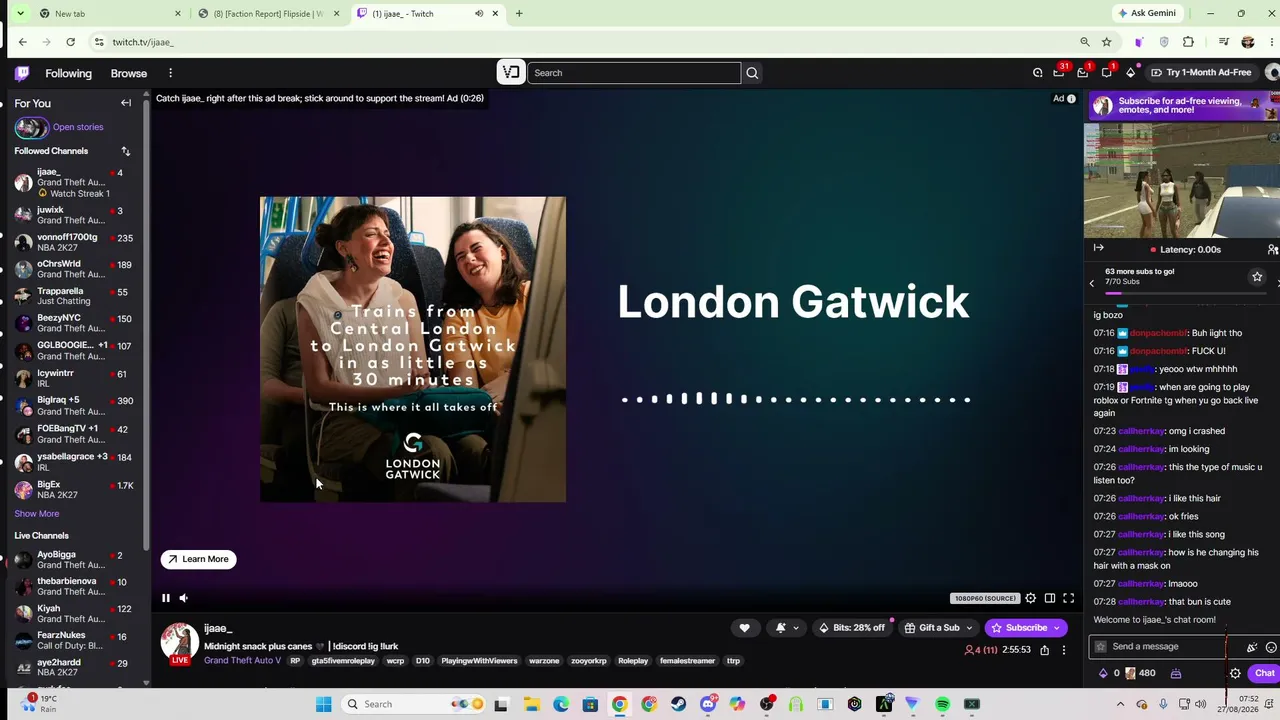
Task: Open Twitch notifications with 31 badge
Action: pos(1059,73)
